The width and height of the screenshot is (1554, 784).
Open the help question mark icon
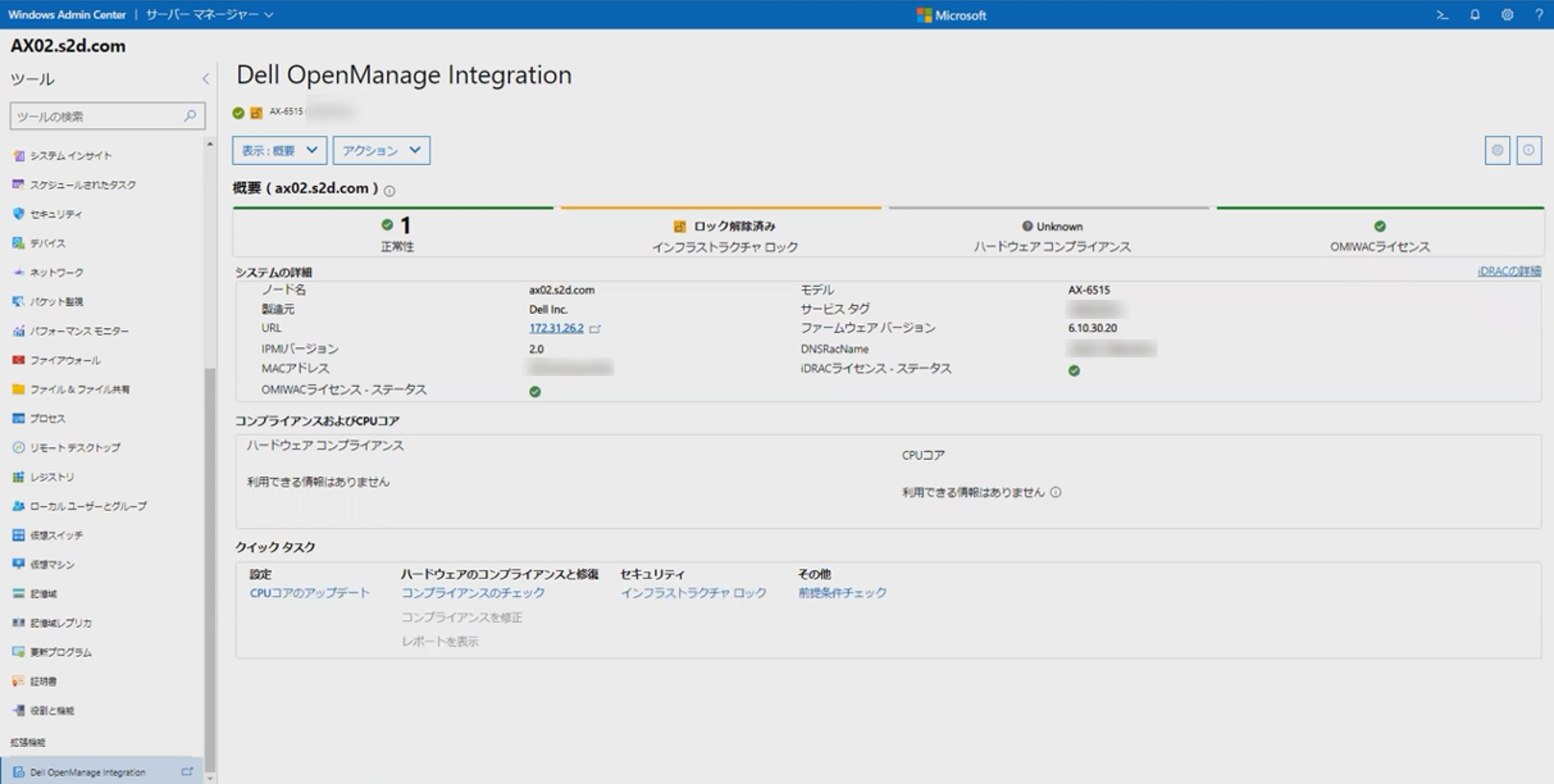click(1539, 15)
